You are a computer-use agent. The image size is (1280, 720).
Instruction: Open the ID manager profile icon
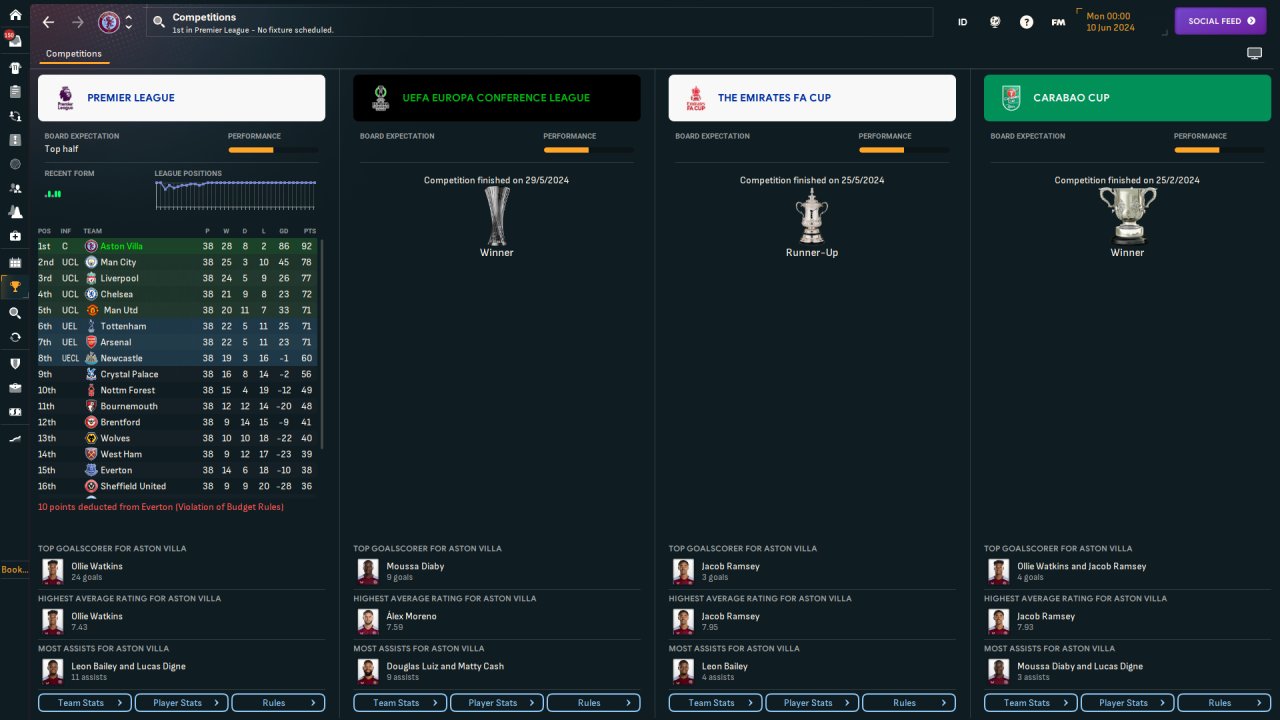pos(963,22)
